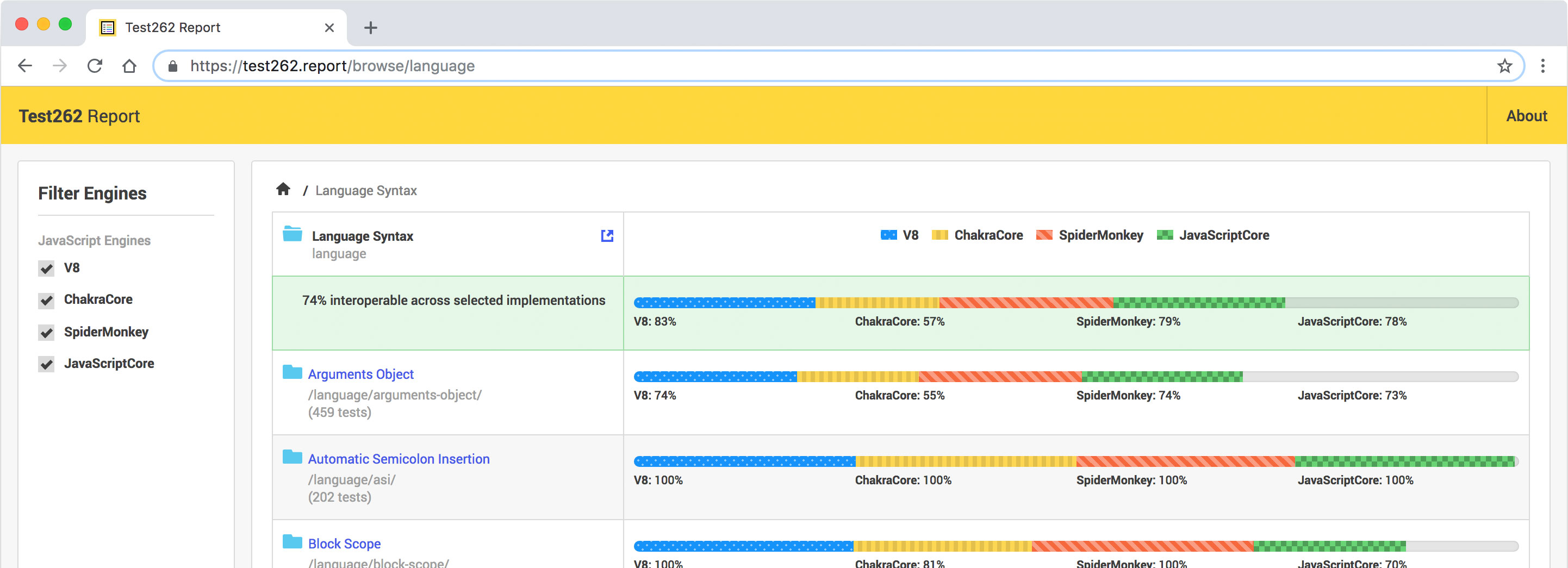Click the Block Scope folder icon
The image size is (1568, 568).
292,541
